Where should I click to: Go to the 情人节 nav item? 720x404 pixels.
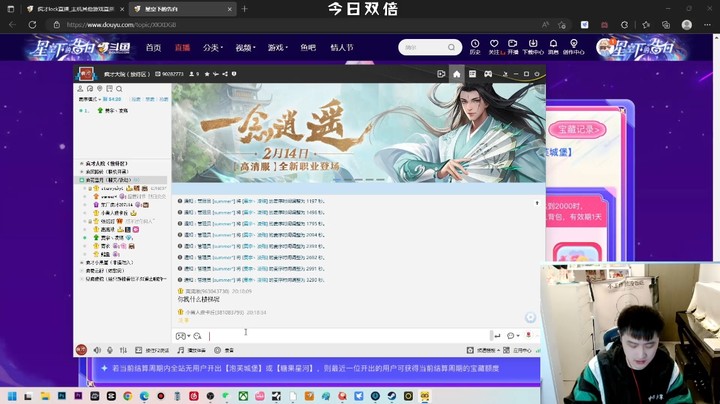(342, 47)
